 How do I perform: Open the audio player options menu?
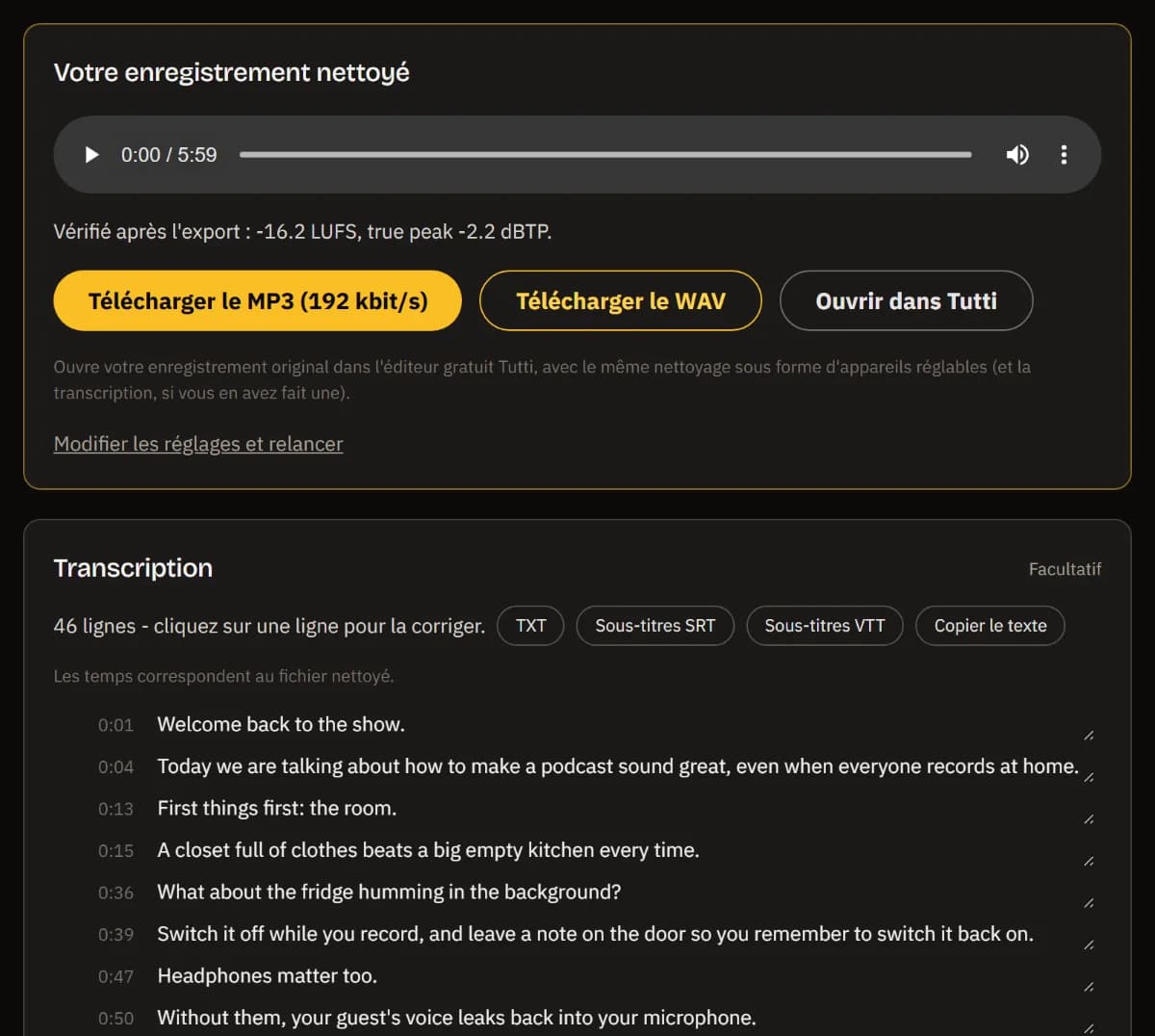point(1064,155)
